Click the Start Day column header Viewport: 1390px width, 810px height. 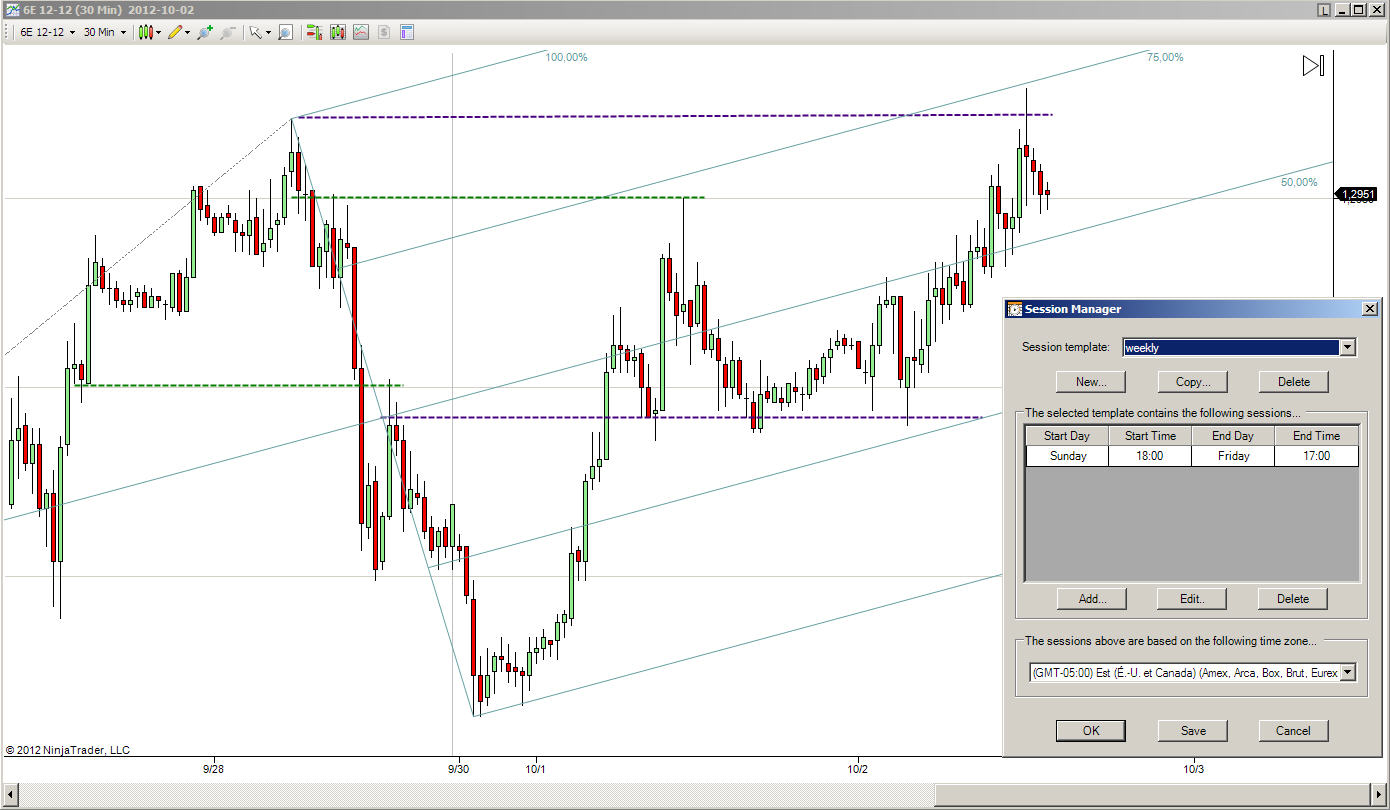[1067, 436]
